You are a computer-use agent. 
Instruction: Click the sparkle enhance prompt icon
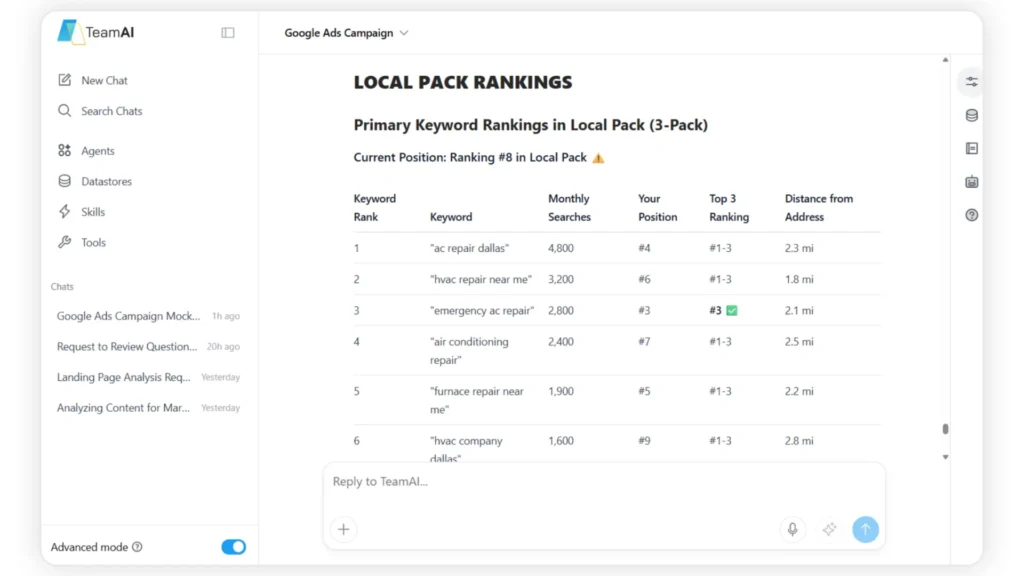click(x=829, y=529)
